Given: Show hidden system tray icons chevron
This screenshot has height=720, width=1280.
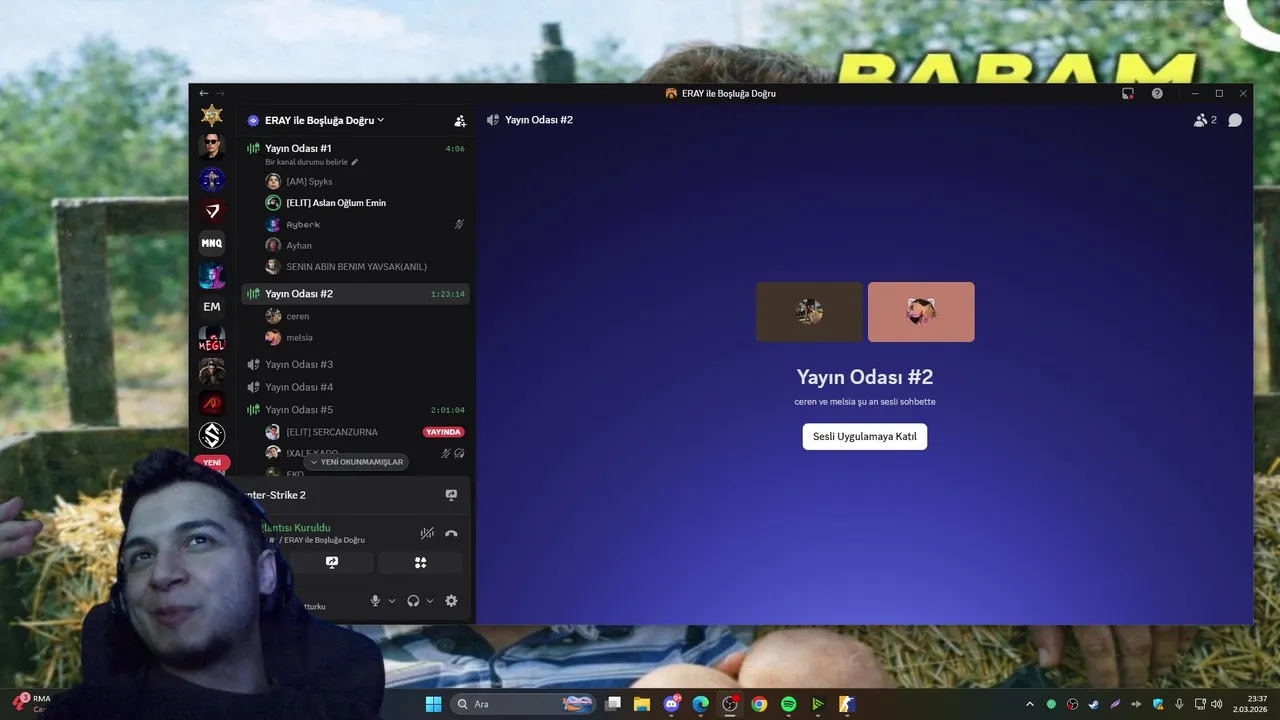Looking at the screenshot, I should click(1030, 704).
